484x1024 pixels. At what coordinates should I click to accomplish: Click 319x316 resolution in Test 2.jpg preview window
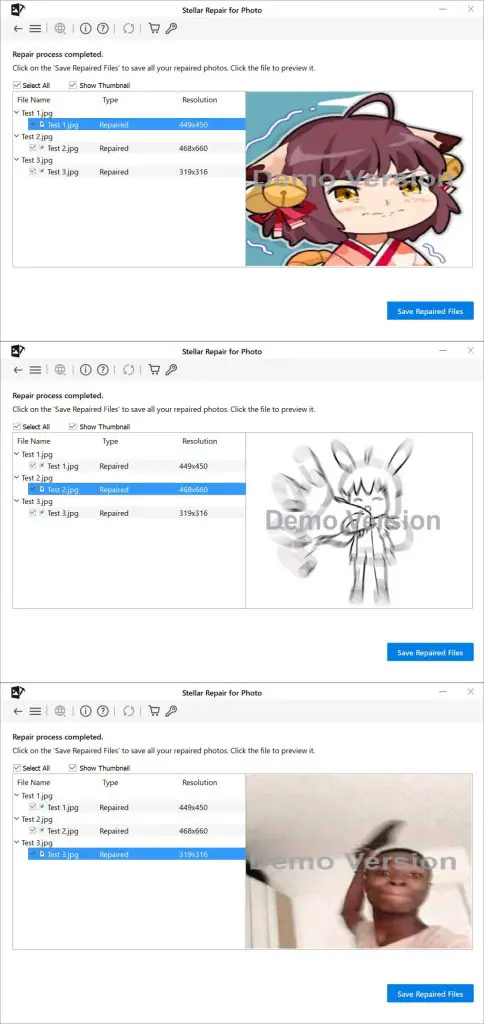pos(193,513)
